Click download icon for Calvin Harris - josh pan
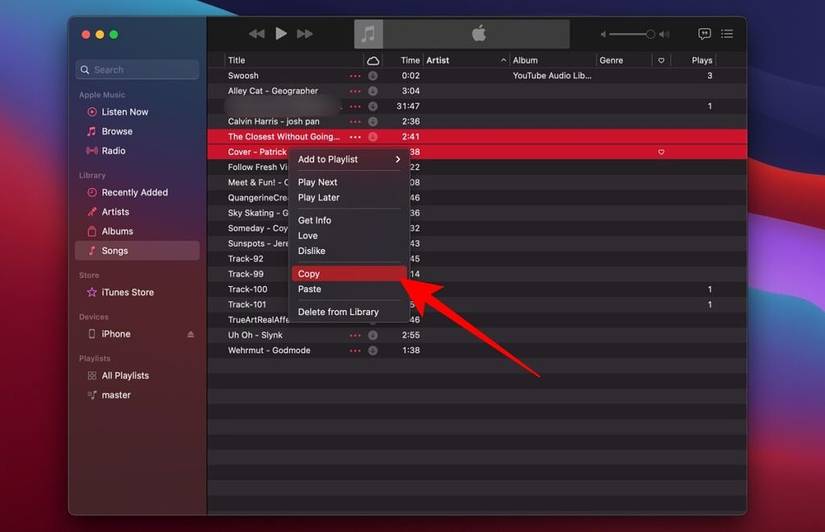This screenshot has height=532, width=825. pyautogui.click(x=373, y=122)
